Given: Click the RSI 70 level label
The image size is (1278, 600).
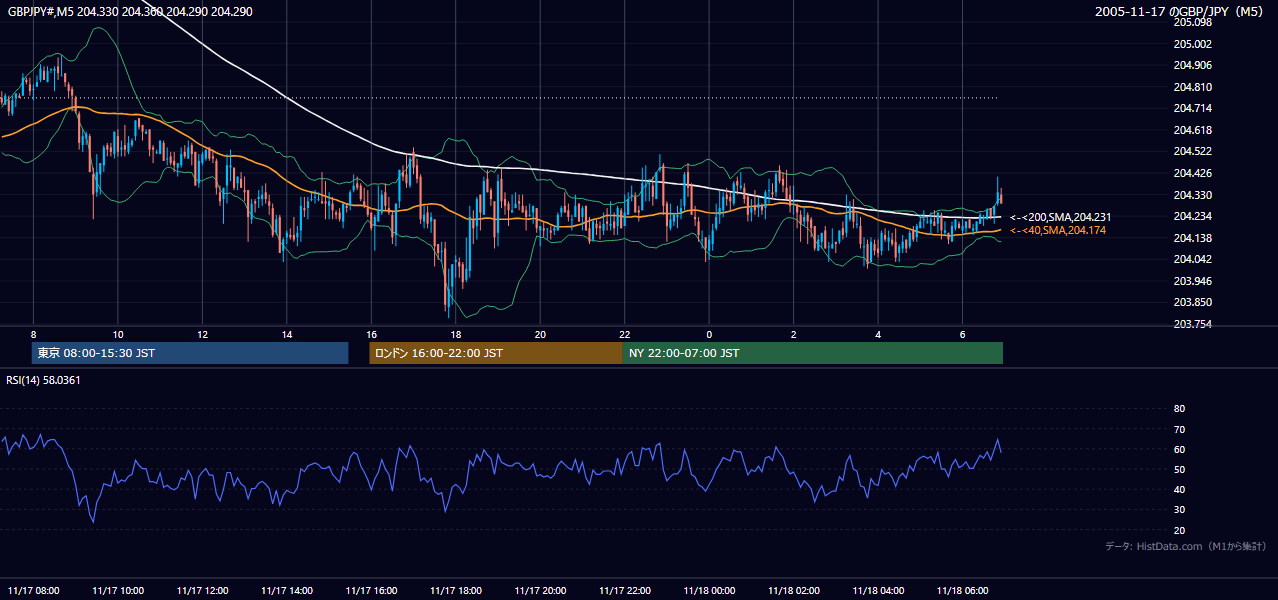Looking at the screenshot, I should (x=1179, y=429).
